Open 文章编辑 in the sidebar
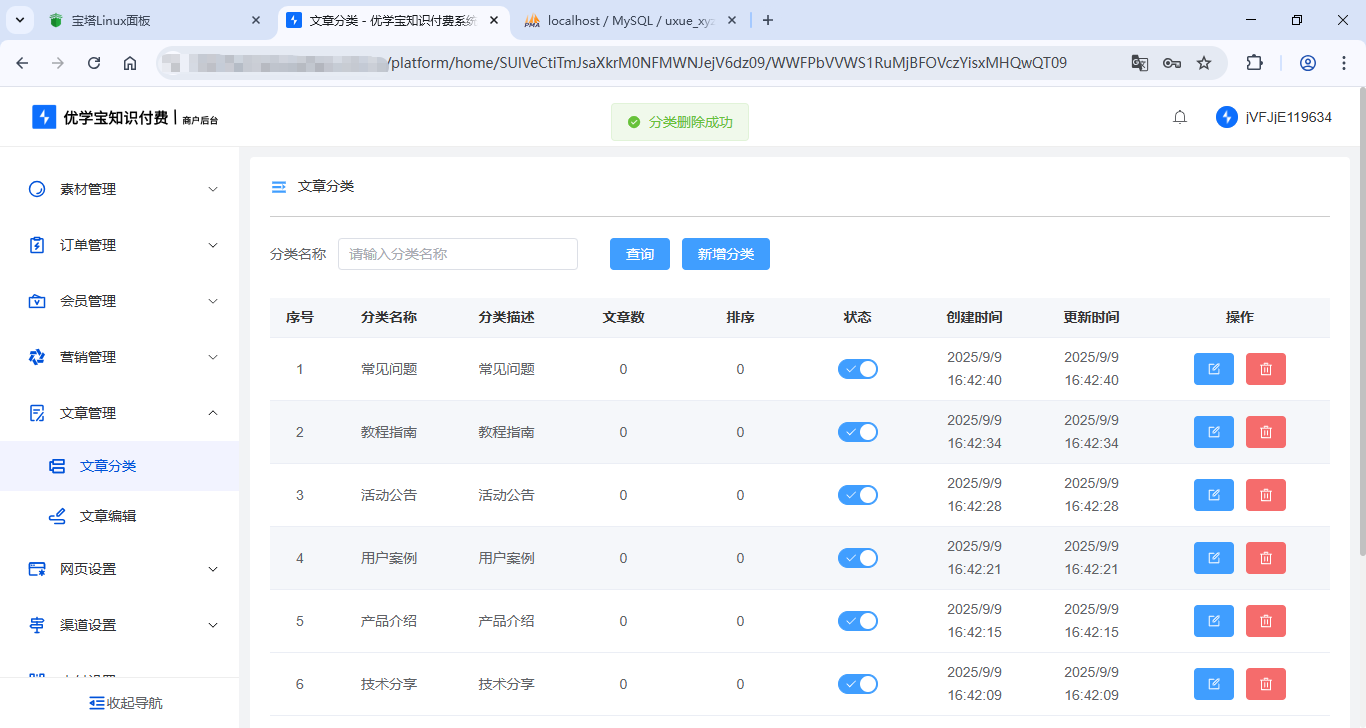 pos(108,516)
